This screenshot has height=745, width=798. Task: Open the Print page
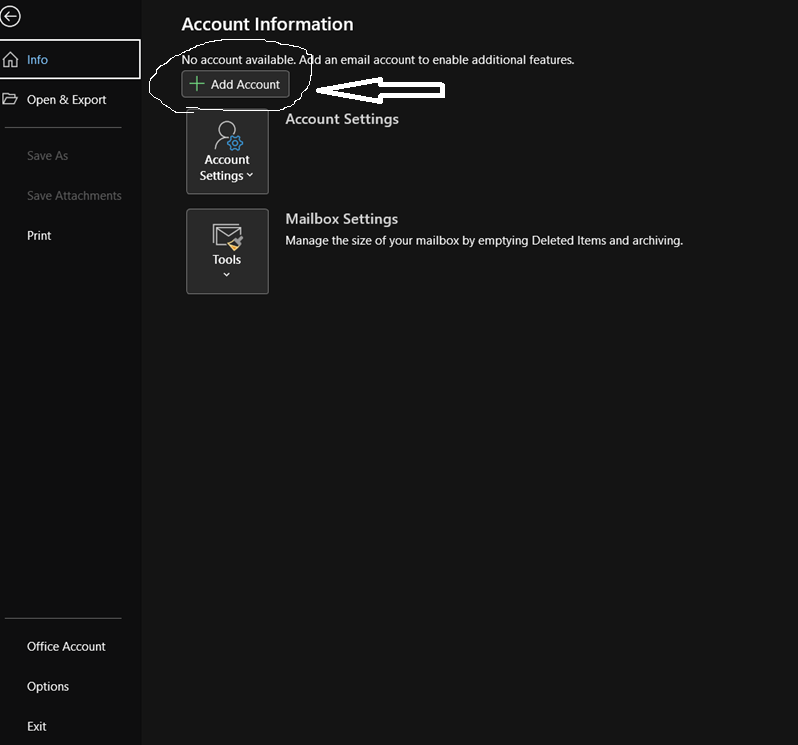point(39,236)
